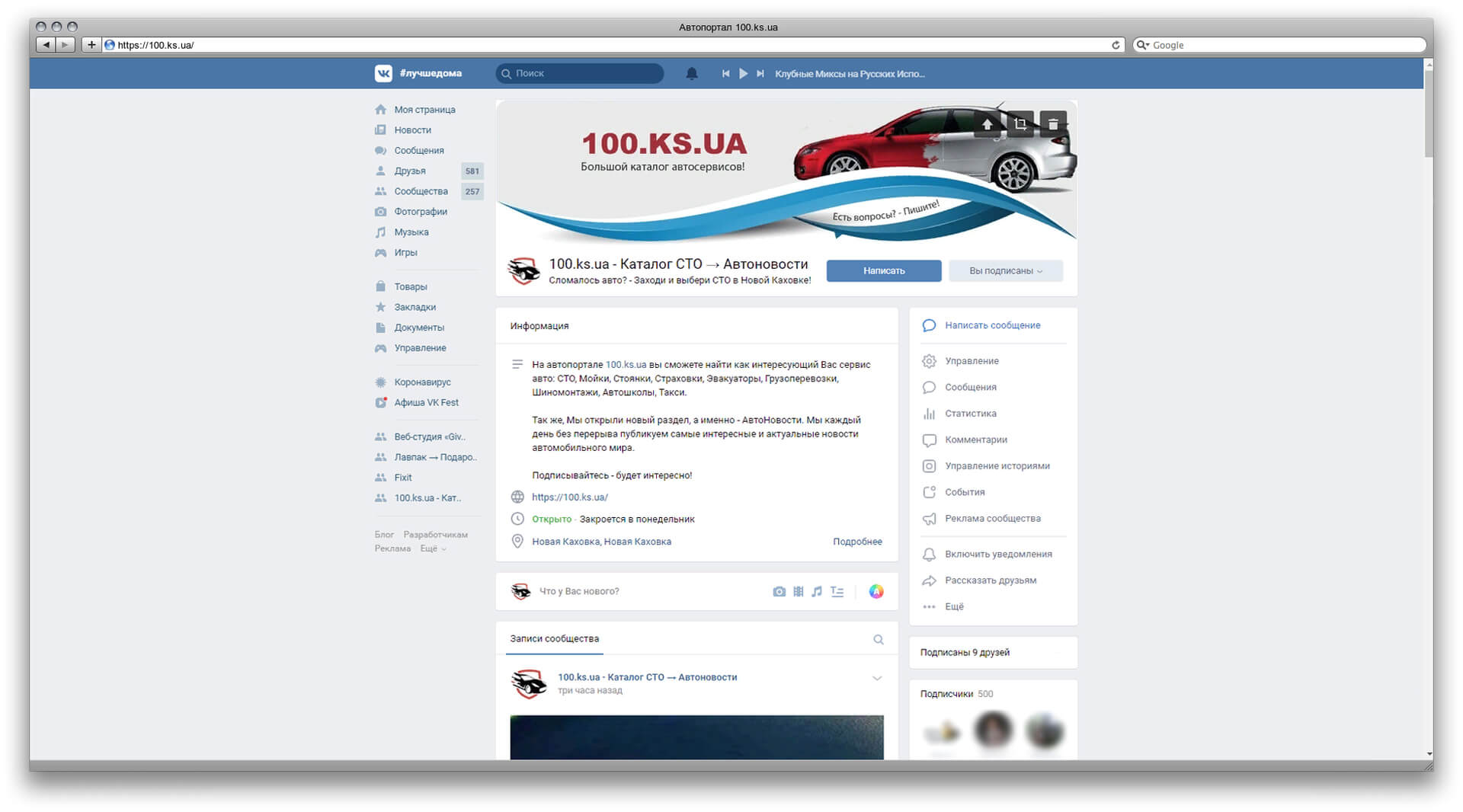Attach a photo to new post
This screenshot has width=1463, height=812.
(779, 592)
